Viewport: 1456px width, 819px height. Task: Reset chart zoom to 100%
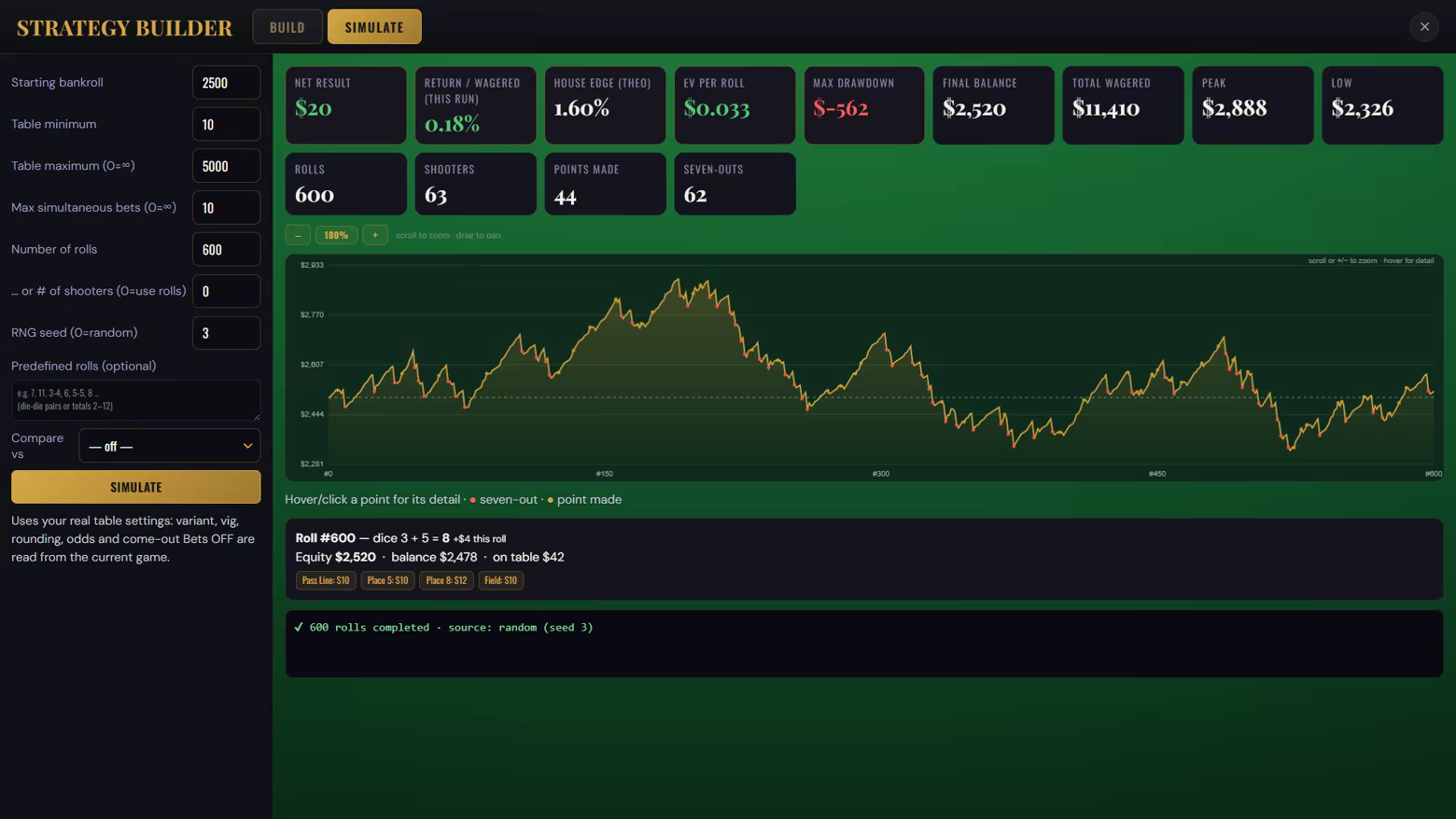[x=336, y=235]
